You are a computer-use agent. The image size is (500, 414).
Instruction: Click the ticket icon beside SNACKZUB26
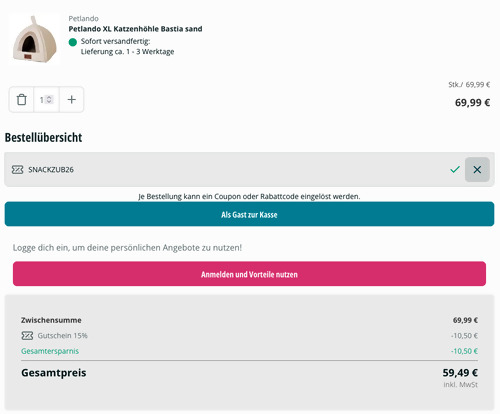pyautogui.click(x=17, y=170)
